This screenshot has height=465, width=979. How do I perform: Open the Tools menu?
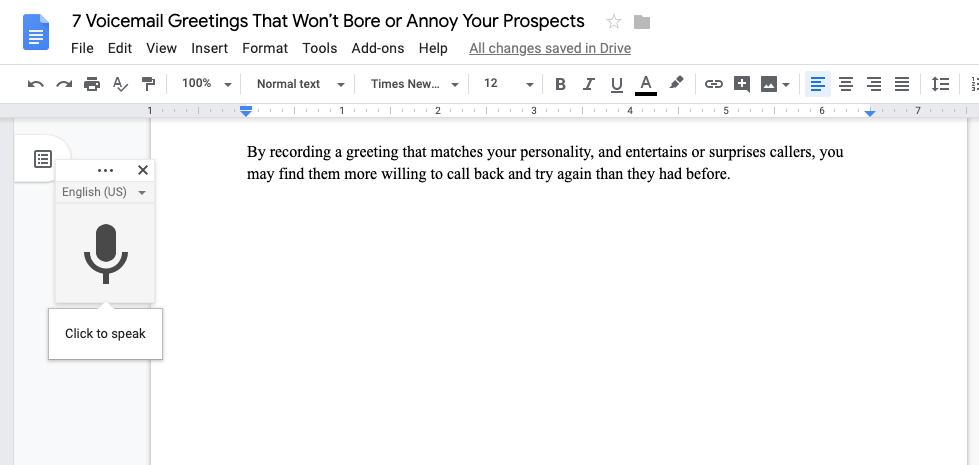point(320,48)
